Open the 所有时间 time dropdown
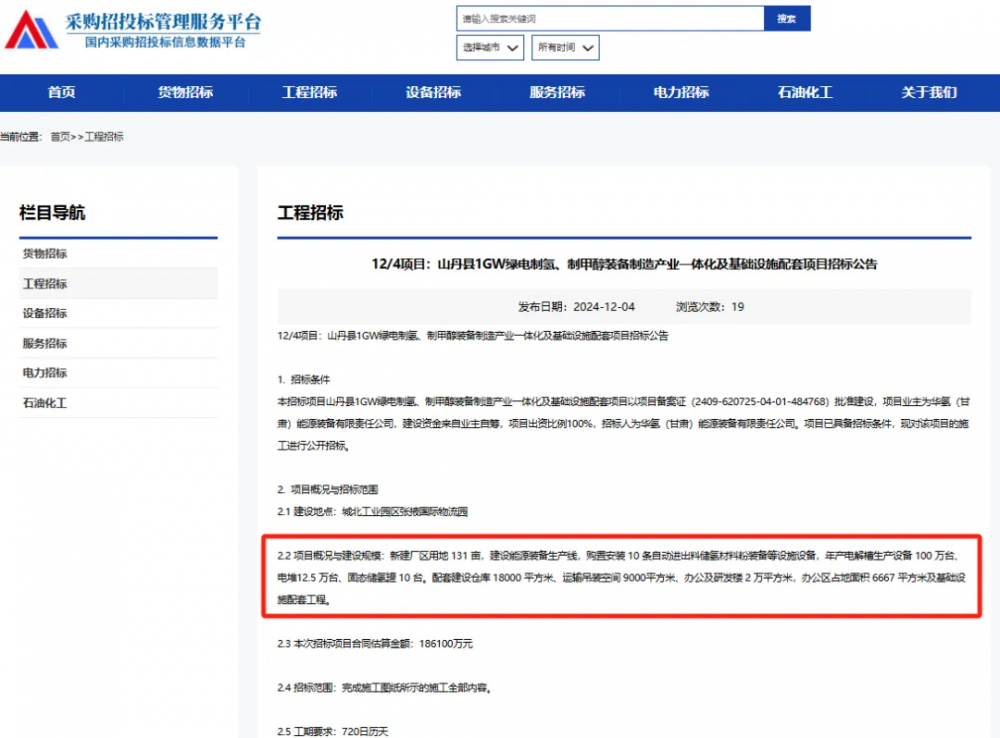 (565, 48)
